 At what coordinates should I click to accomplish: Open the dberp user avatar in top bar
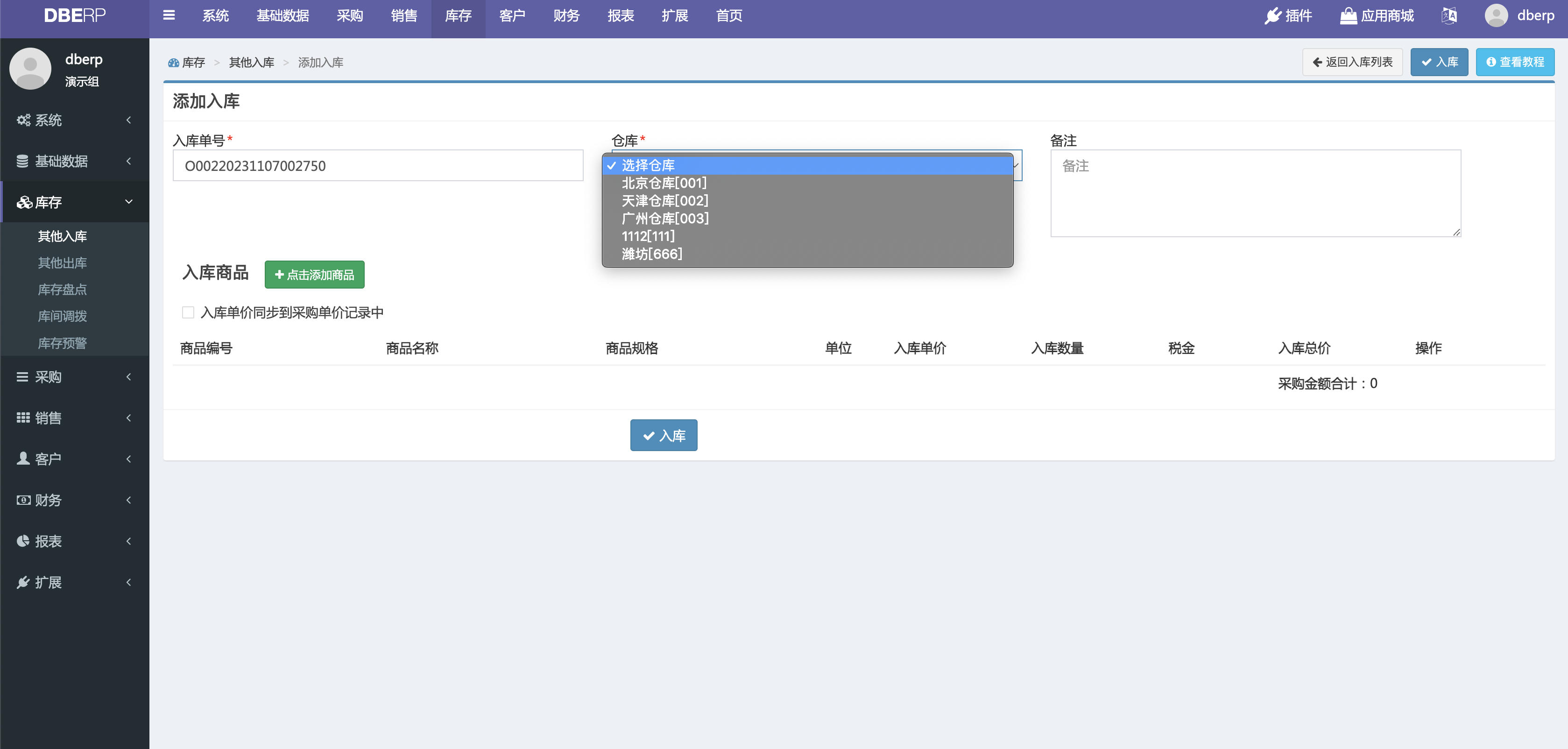point(1496,15)
